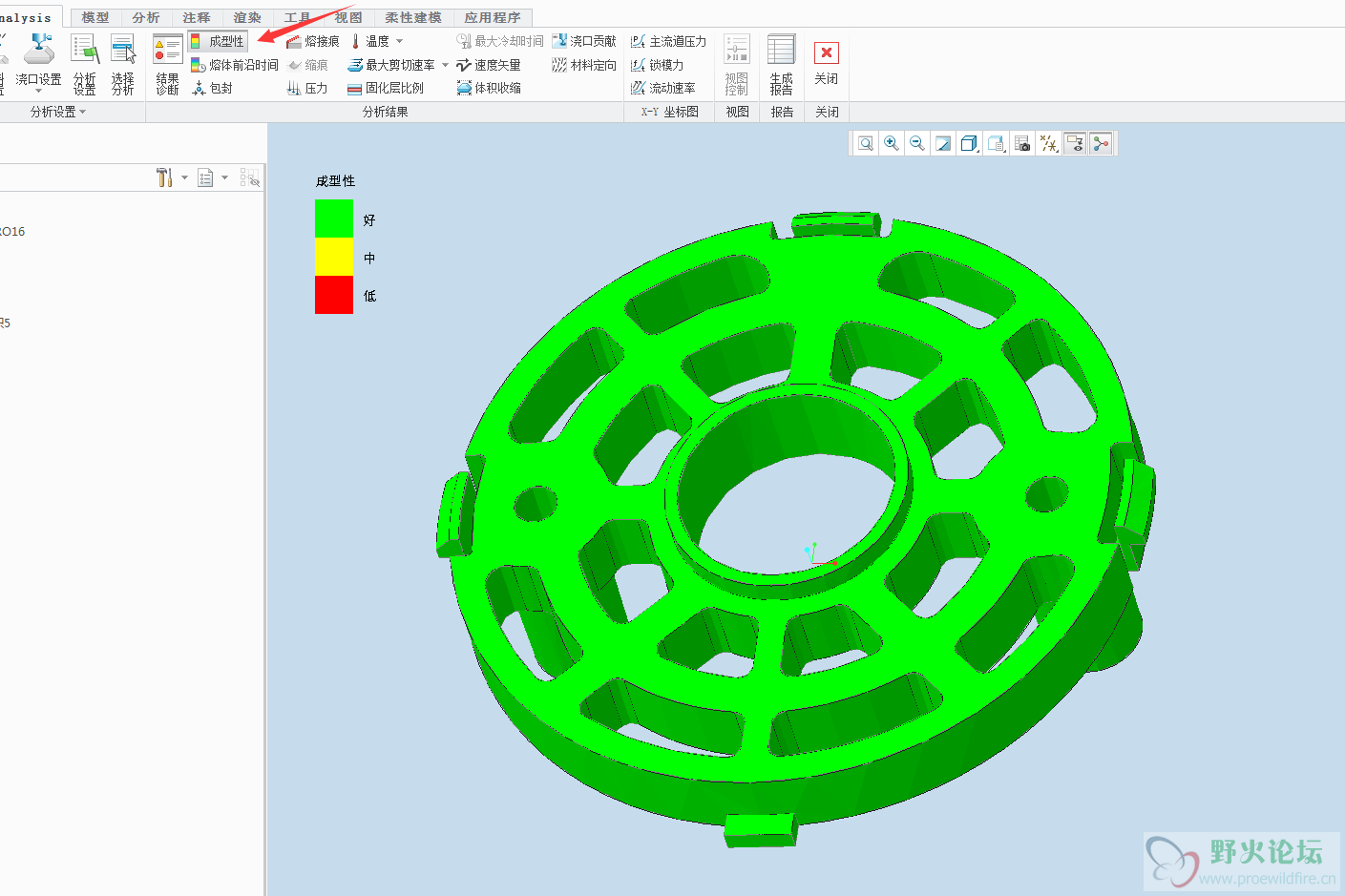1345x896 pixels.
Task: Open 结果诊断 results diagnosis
Action: tap(167, 63)
